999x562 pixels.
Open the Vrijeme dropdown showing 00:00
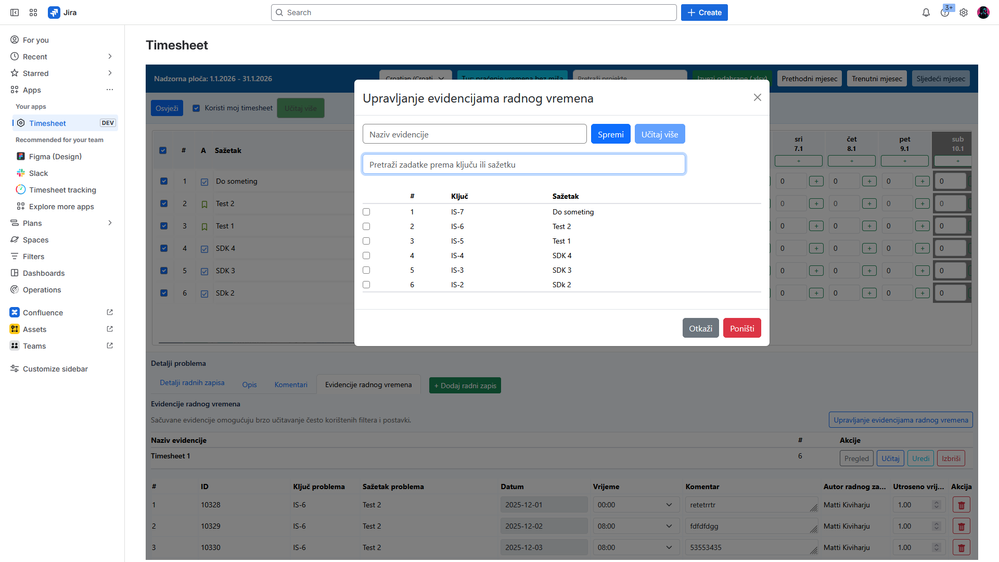point(633,505)
